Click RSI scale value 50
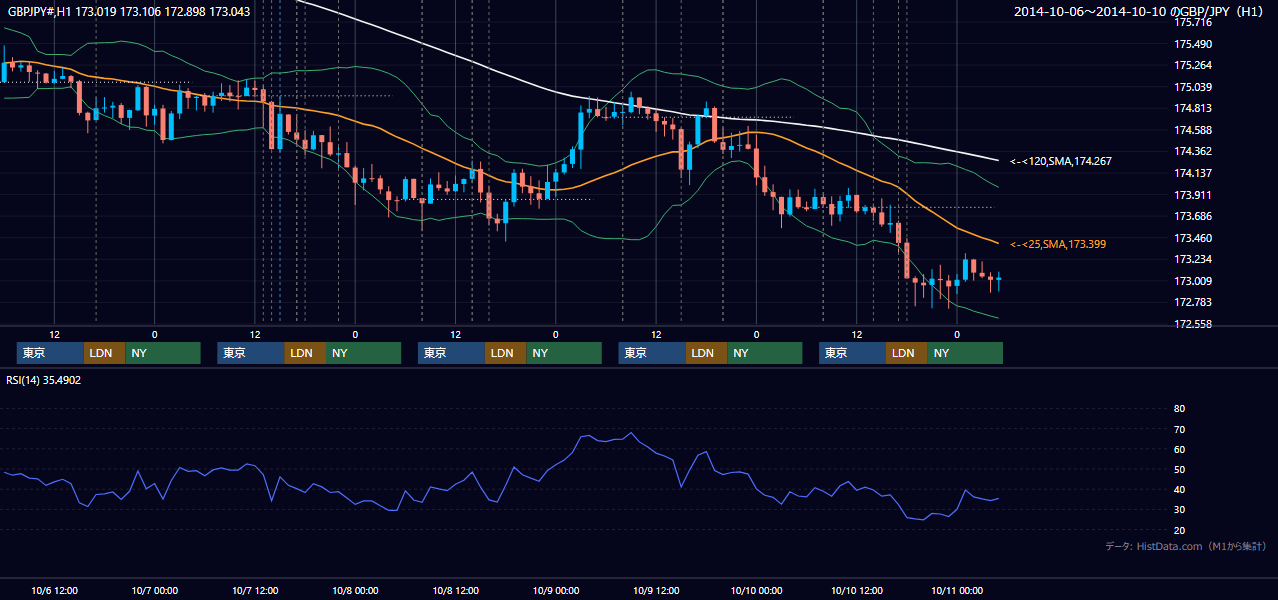Screen dimensions: 1278x600 tap(1179, 470)
